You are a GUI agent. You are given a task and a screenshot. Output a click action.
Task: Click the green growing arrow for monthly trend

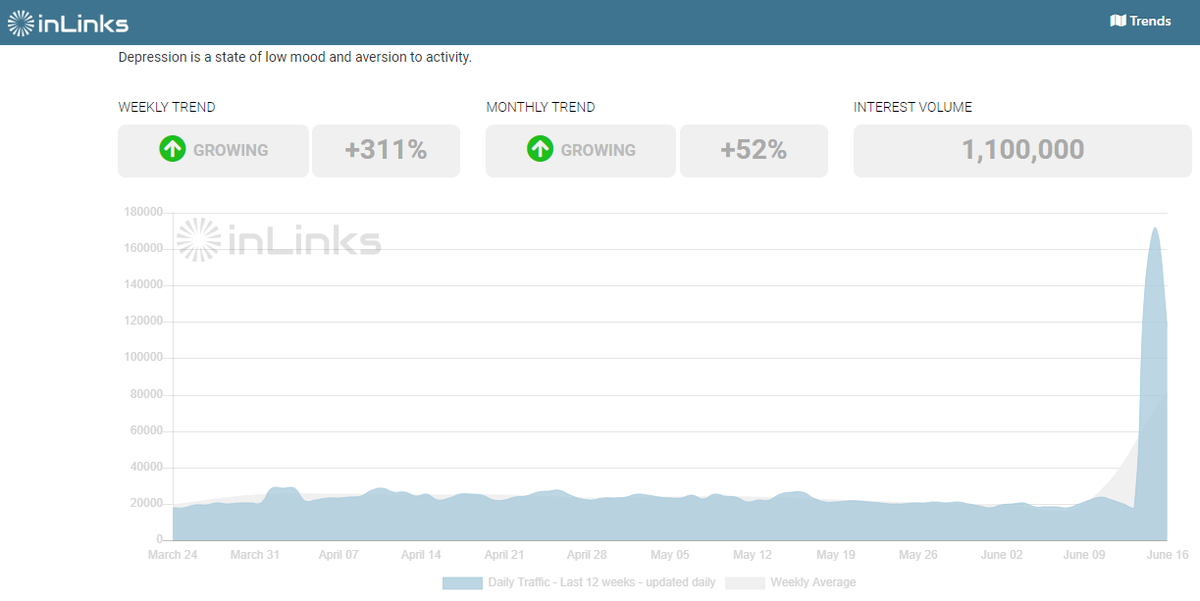[539, 149]
